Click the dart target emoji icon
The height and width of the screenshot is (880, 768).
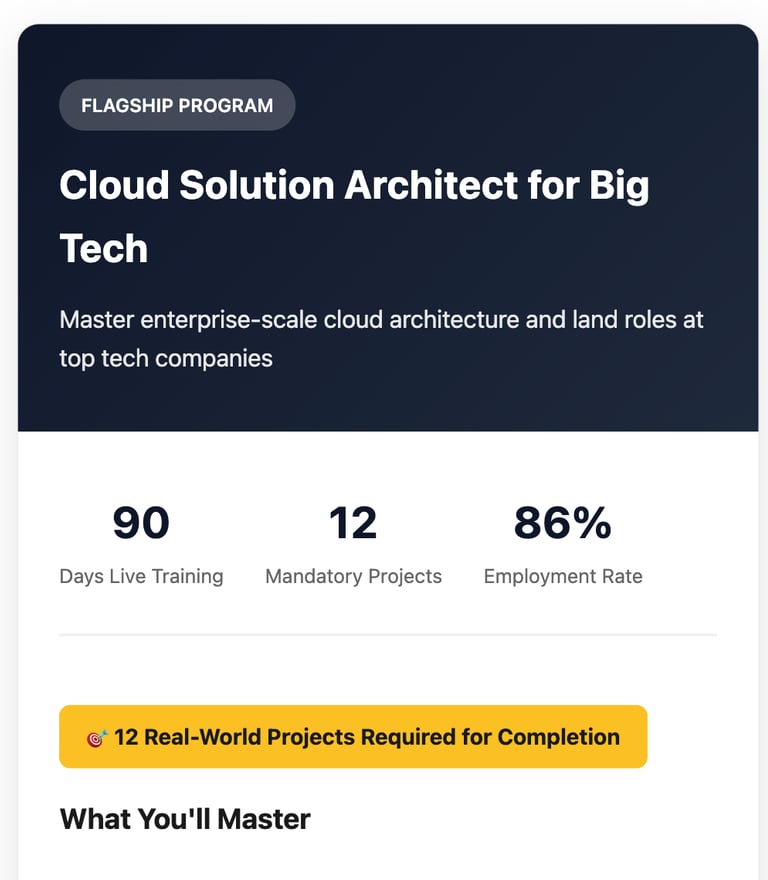click(x=97, y=738)
